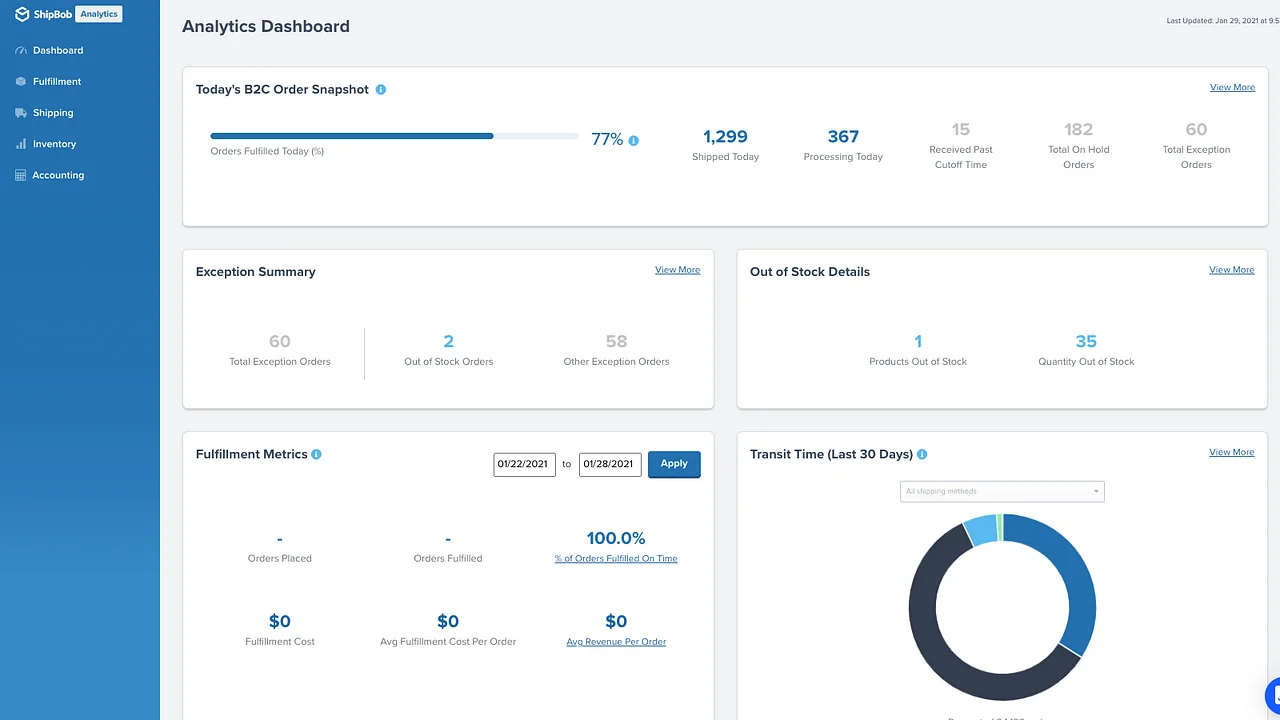Click the ShipBob logo icon
1280x720 pixels.
tap(22, 14)
